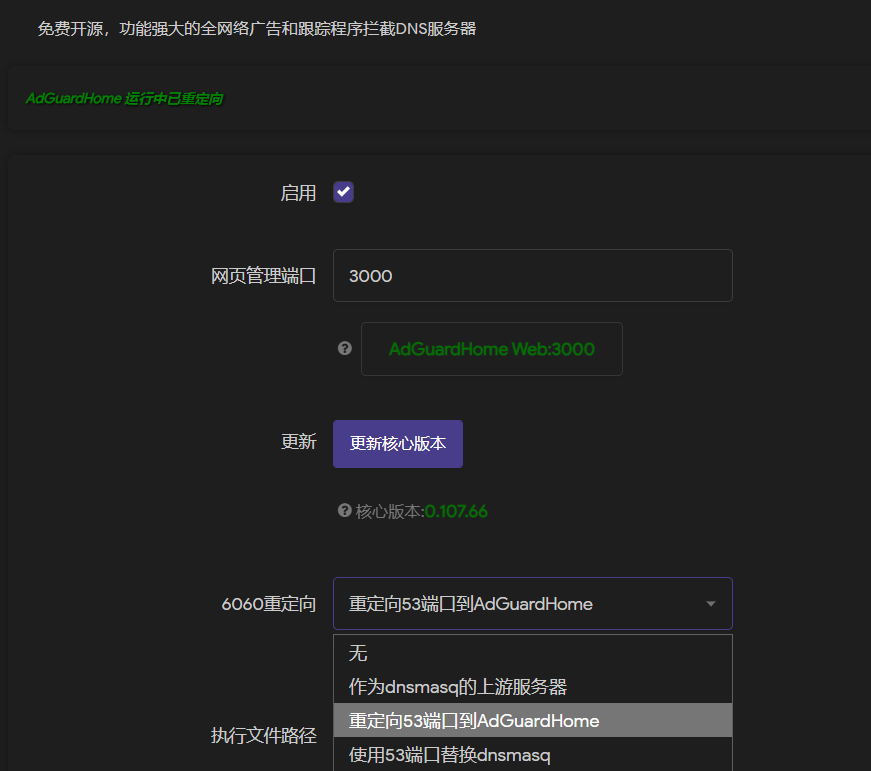Click the 启用 label text
Viewport: 871px width, 771px height.
(x=298, y=193)
